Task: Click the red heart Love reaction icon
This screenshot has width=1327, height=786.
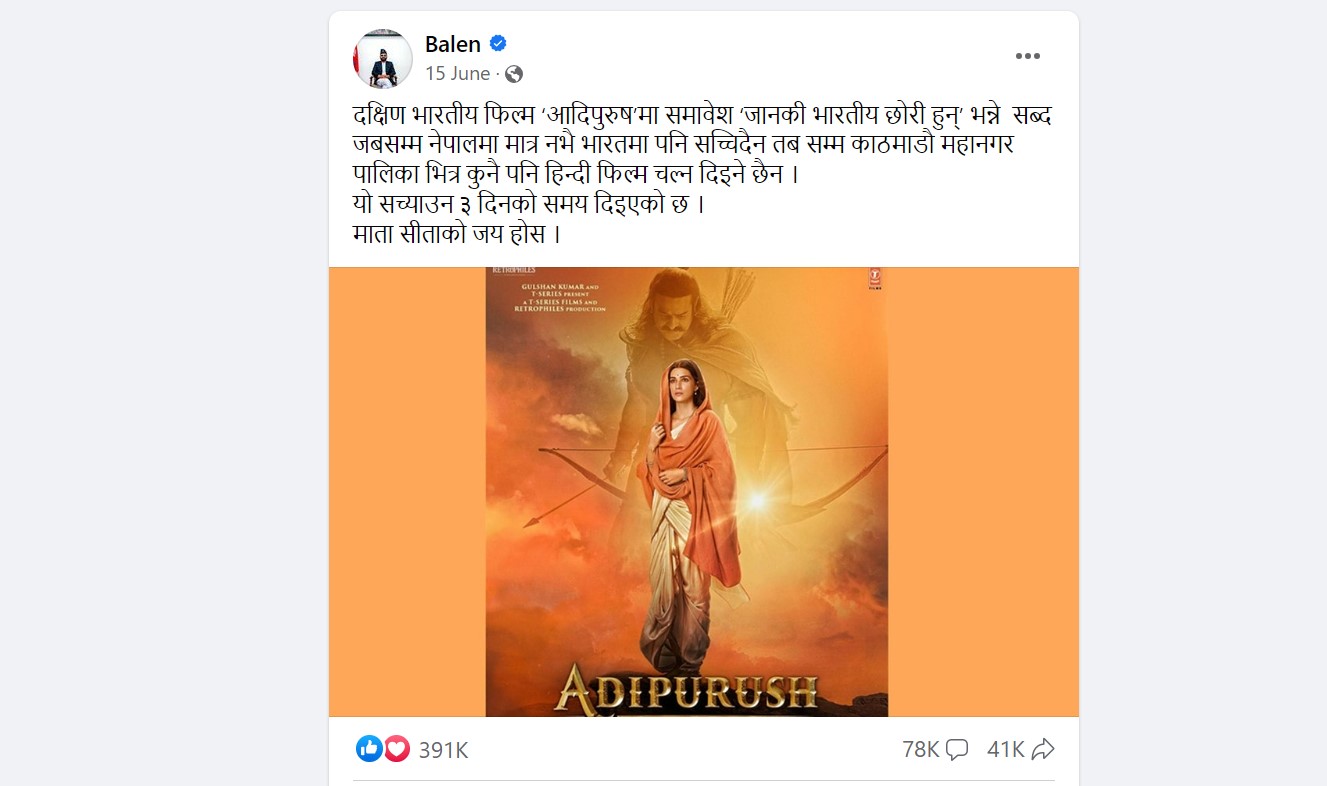Action: [396, 749]
